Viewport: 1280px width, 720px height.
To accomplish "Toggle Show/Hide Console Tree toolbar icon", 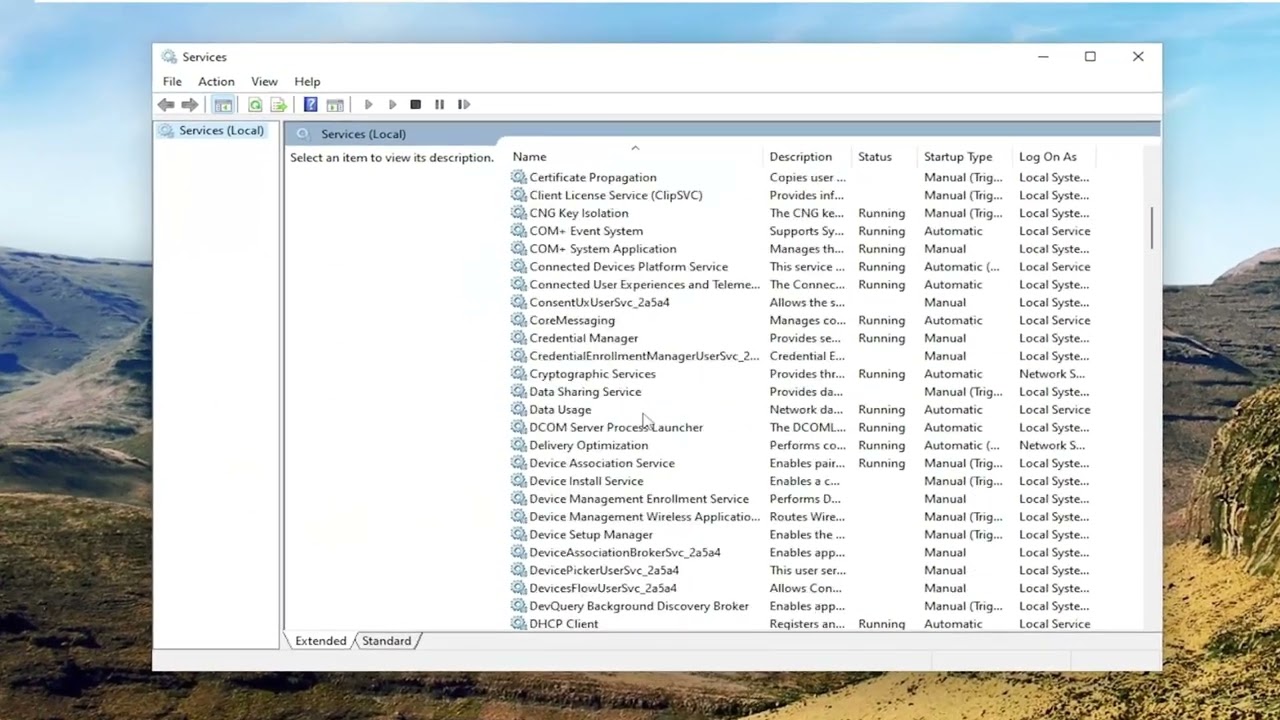I will 223,105.
